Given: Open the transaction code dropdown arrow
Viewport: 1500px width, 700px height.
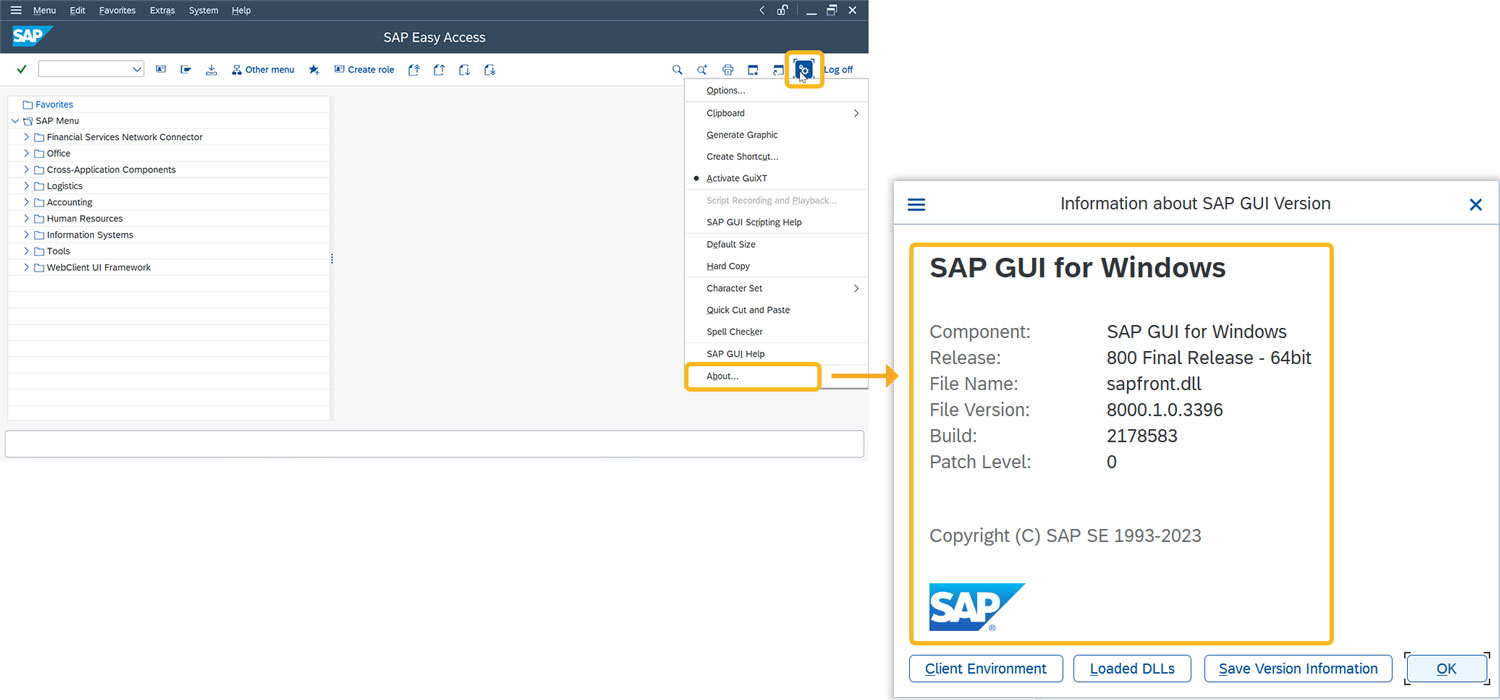Looking at the screenshot, I should (x=137, y=69).
